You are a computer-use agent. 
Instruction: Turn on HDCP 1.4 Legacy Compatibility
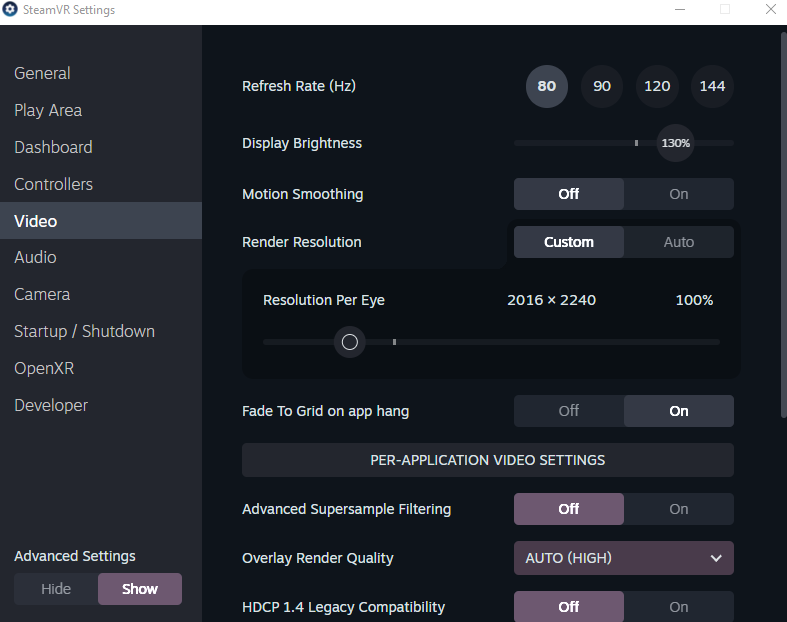679,607
